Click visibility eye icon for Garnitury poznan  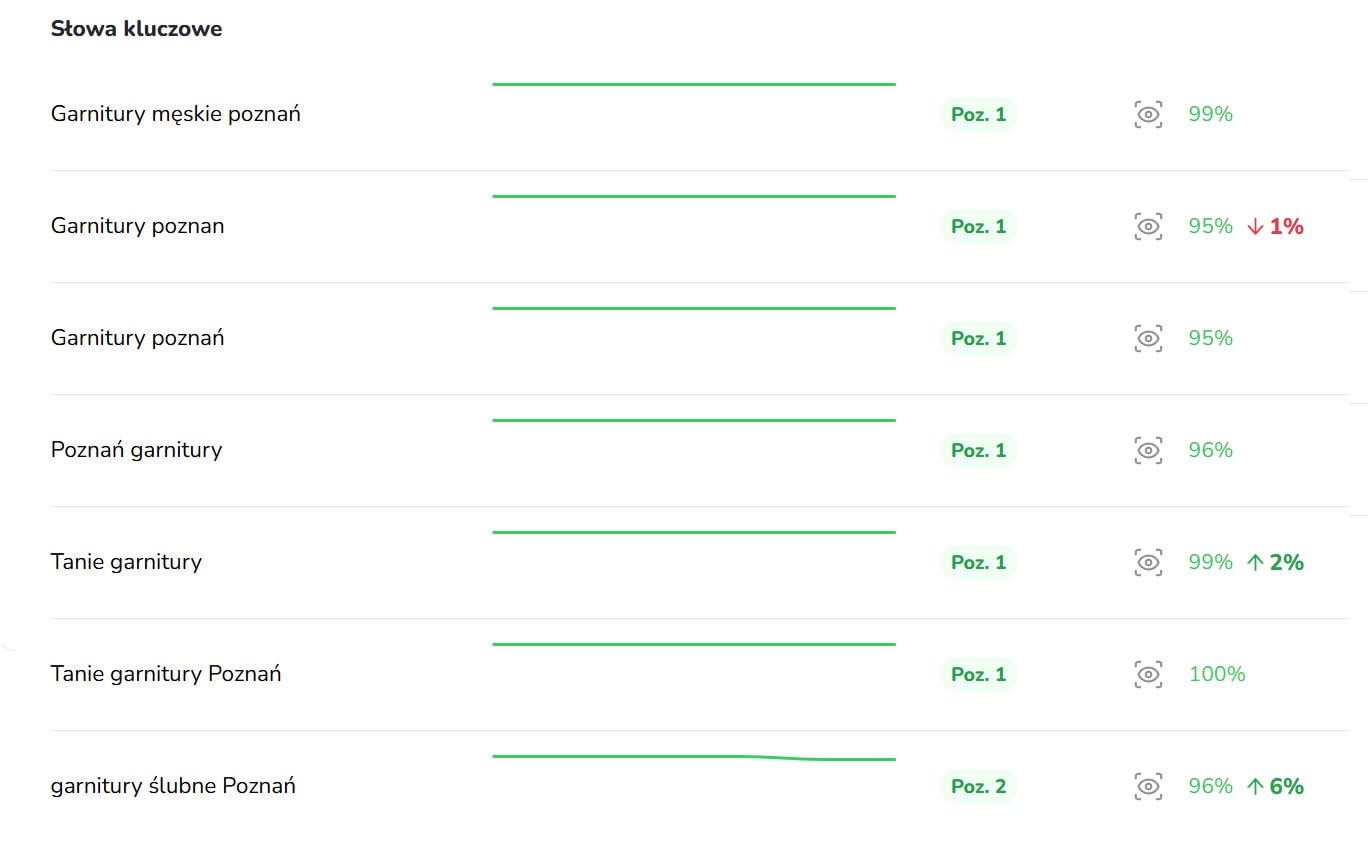point(1148,227)
